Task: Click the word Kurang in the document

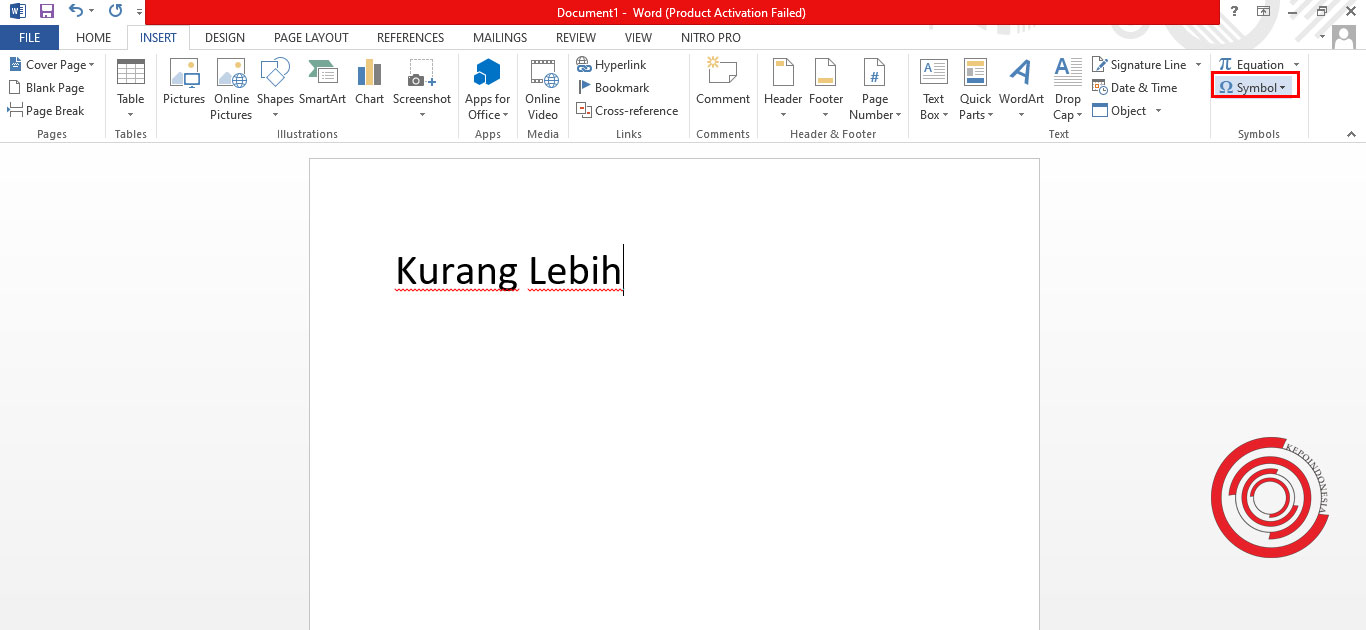Action: (x=457, y=271)
